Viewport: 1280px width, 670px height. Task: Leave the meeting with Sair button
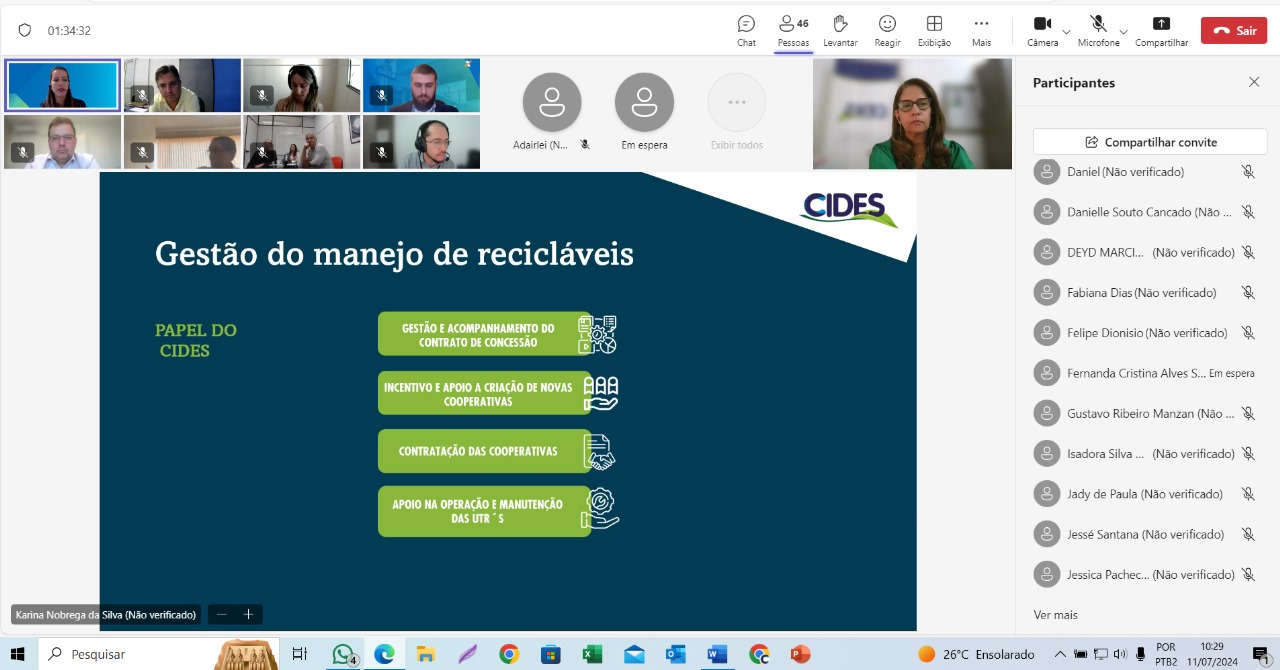point(1234,31)
